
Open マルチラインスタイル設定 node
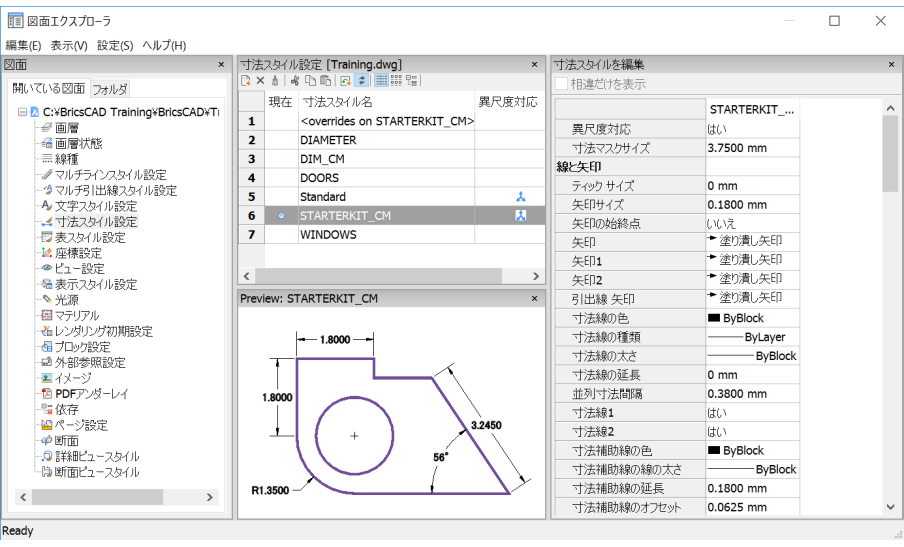pos(111,175)
